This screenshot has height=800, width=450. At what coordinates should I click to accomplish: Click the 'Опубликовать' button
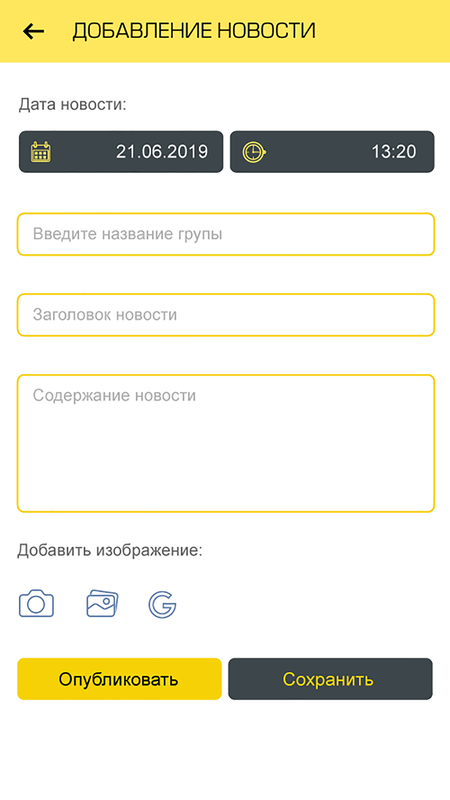tap(119, 679)
